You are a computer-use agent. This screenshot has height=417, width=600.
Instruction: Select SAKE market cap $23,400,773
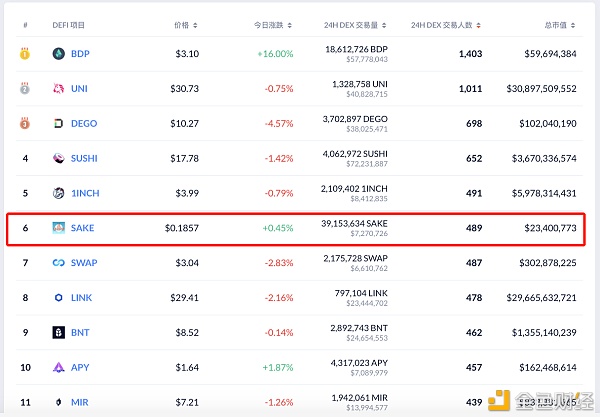pyautogui.click(x=550, y=228)
